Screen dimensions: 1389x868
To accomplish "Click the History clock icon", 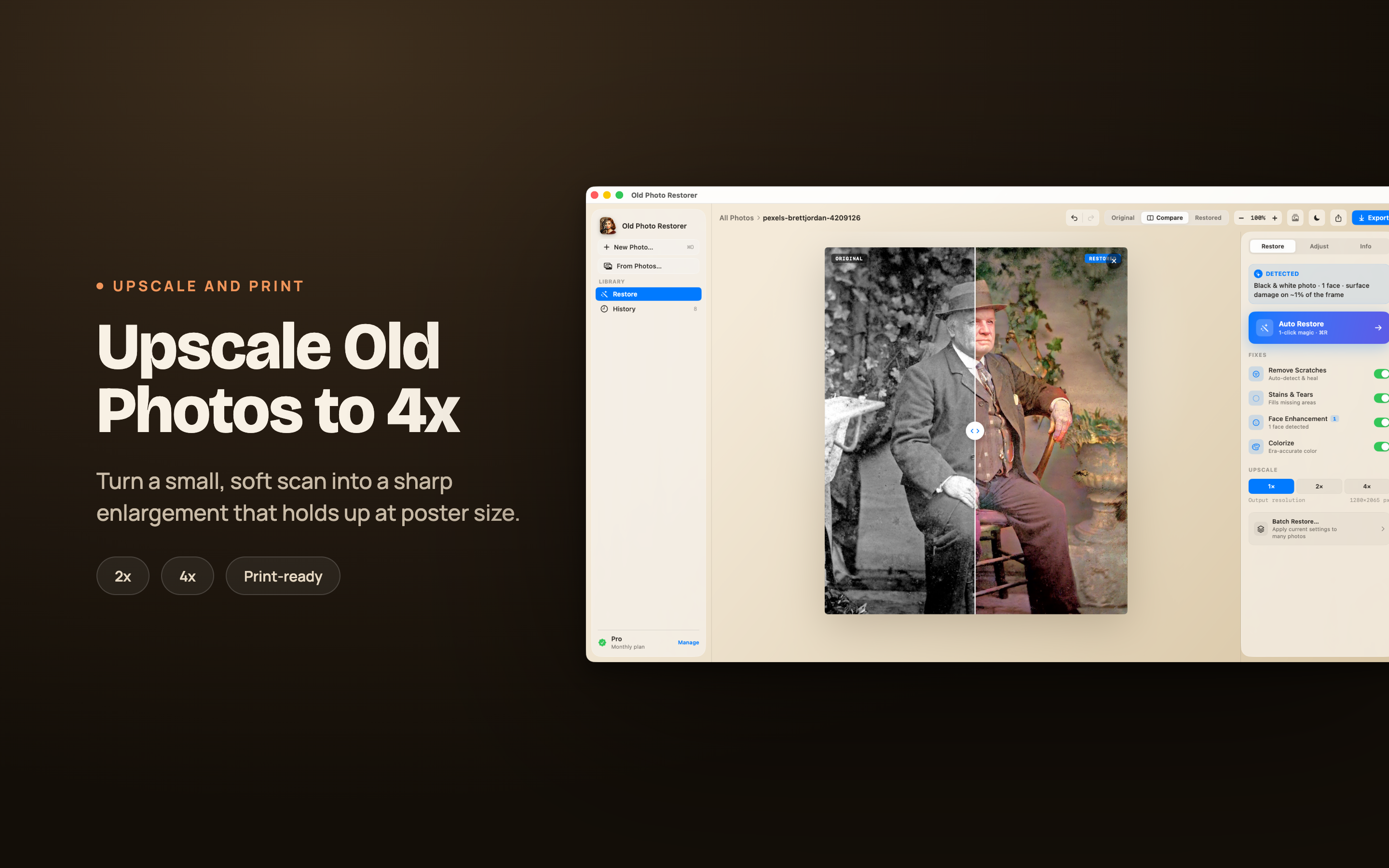I will click(604, 309).
